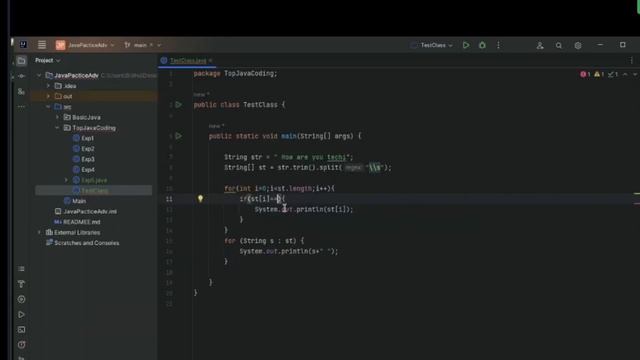Viewport: 640px width, 360px height.
Task: Open the Commit tool window icon
Action: click(22, 76)
